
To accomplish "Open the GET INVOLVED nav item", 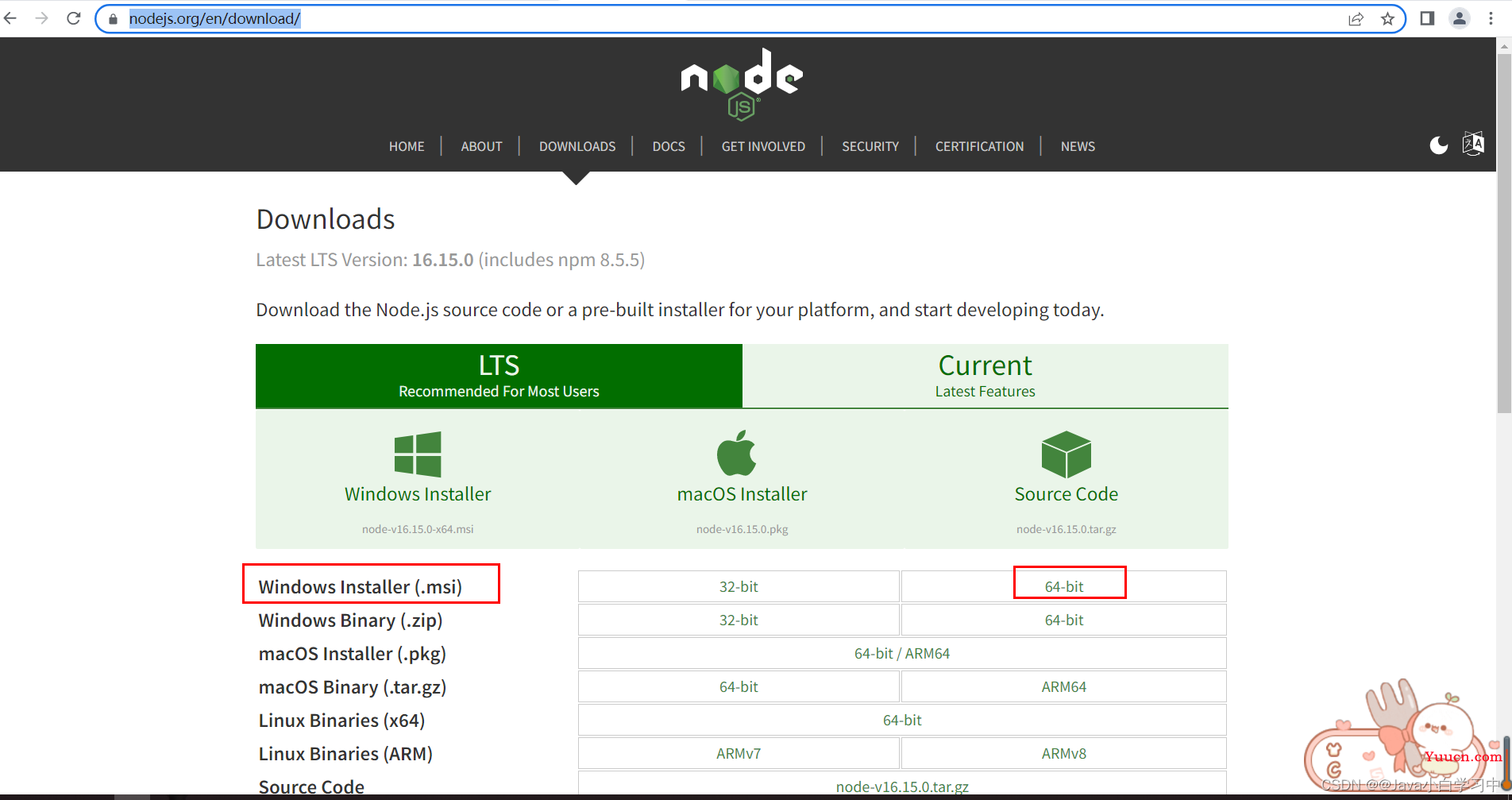I will click(763, 146).
